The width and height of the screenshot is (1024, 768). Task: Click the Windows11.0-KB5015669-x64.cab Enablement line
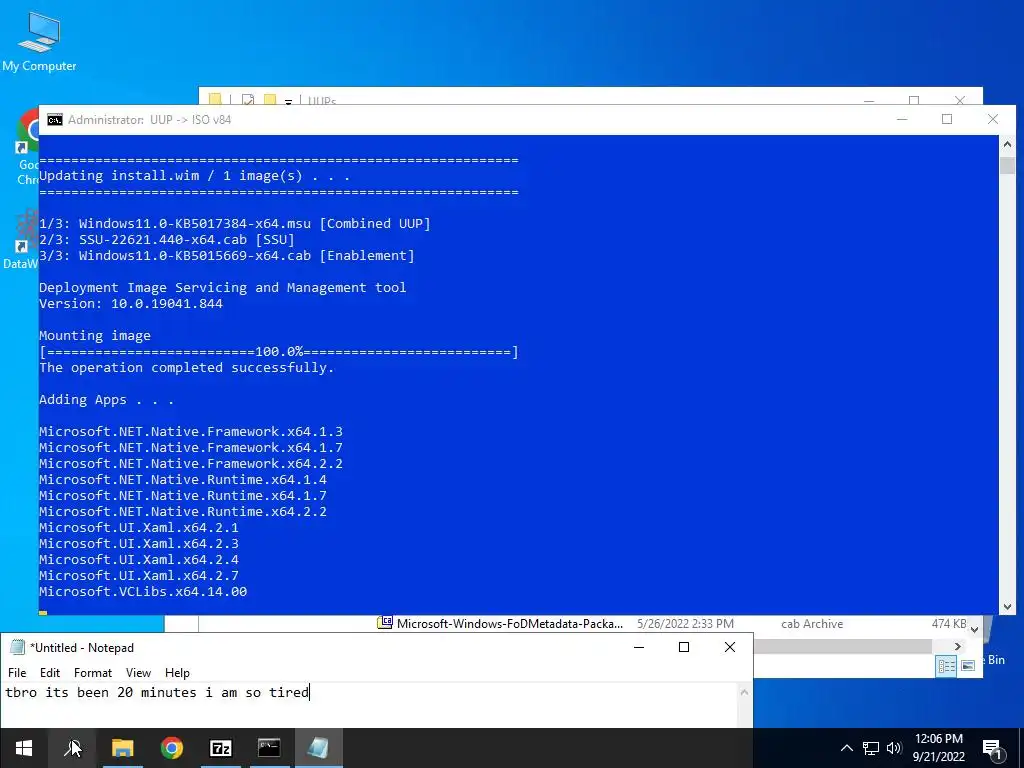tap(227, 255)
